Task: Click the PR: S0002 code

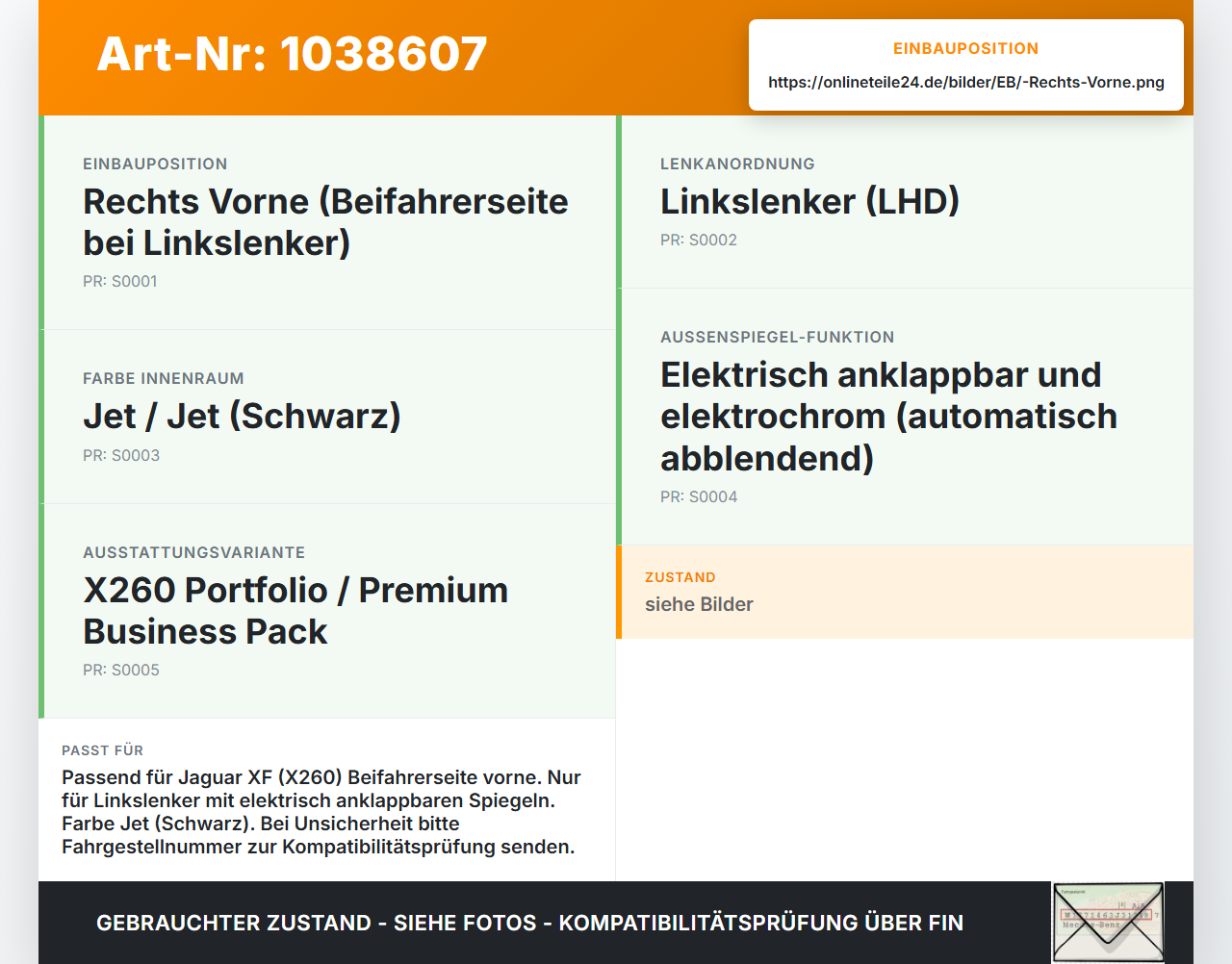Action: point(699,240)
